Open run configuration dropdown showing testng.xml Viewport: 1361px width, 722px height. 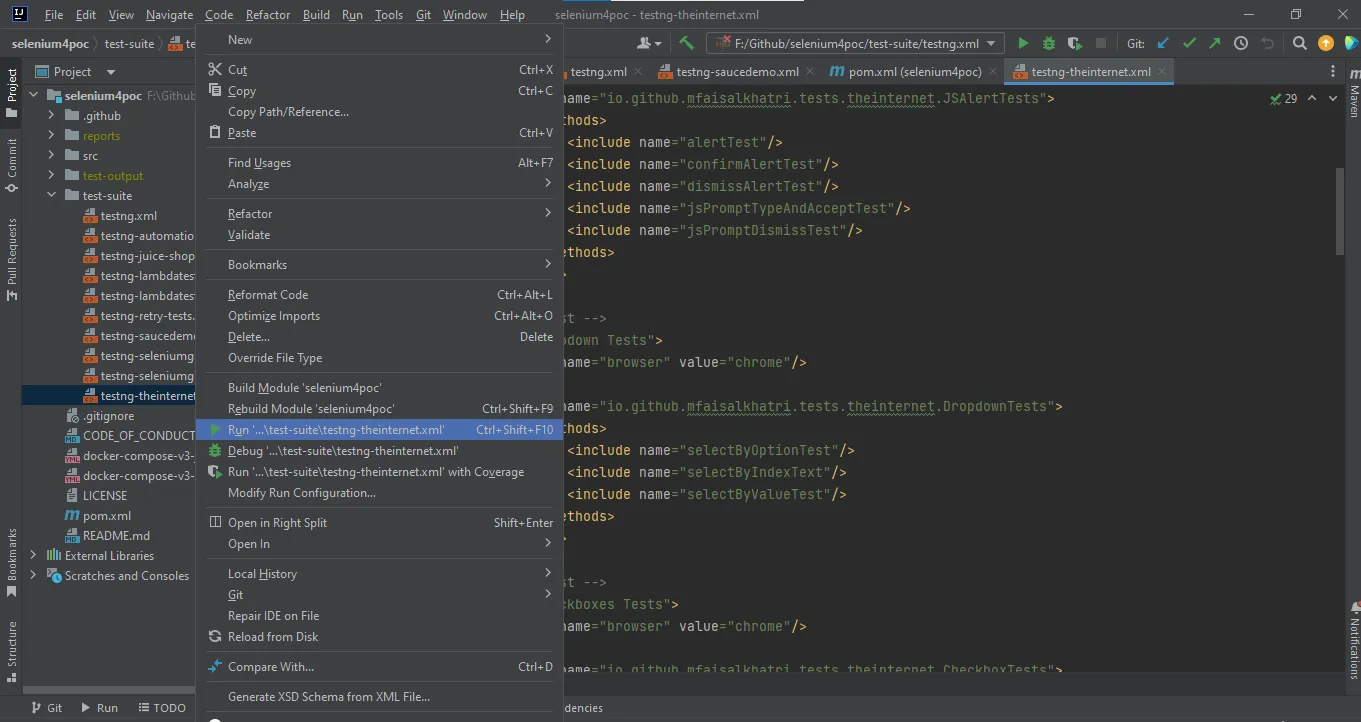[x=855, y=43]
